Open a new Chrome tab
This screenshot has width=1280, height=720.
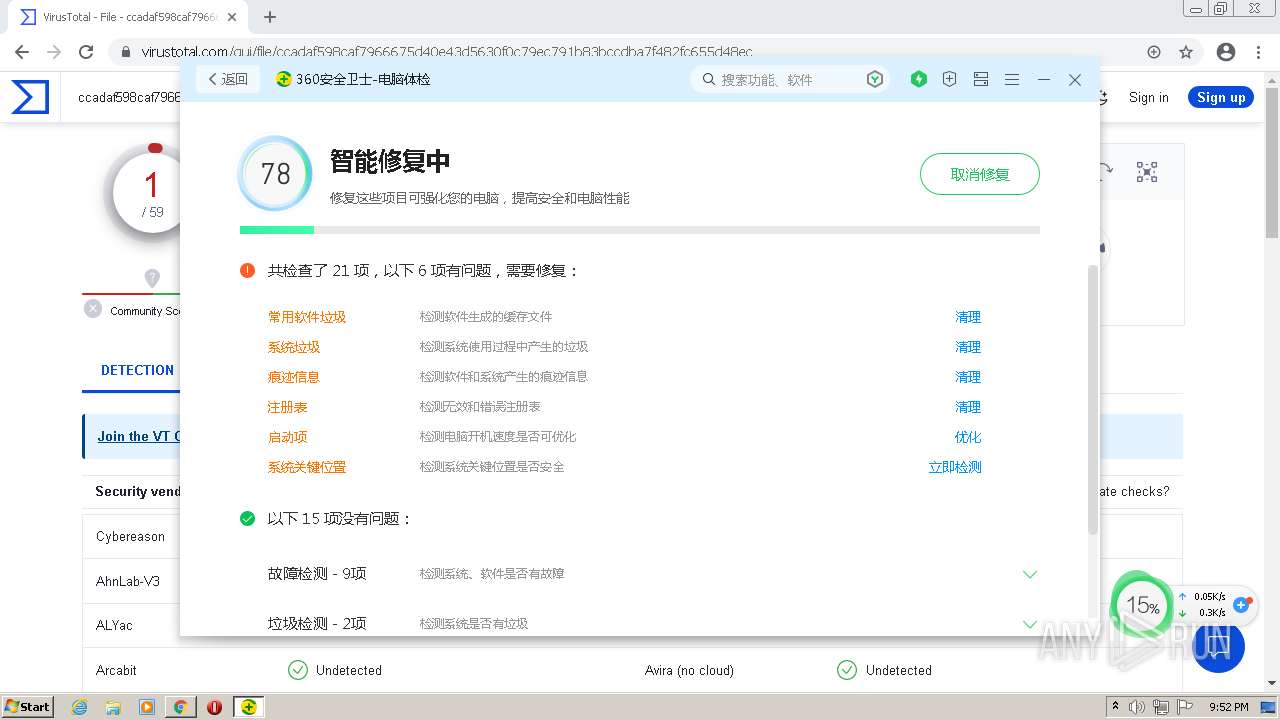(270, 17)
